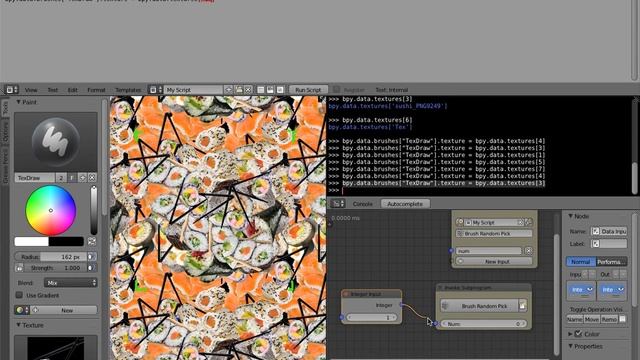Open the Blend mode Mix dropdown
Viewport: 640px width, 360px height.
pos(71,283)
